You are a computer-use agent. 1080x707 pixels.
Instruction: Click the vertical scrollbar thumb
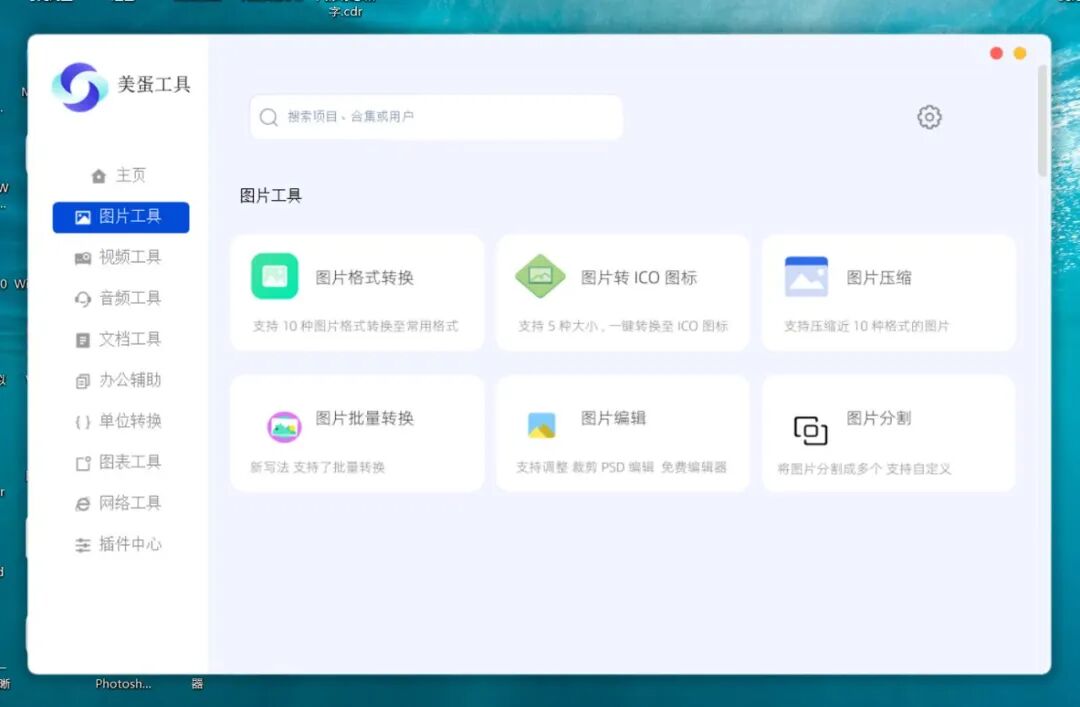(1042, 121)
